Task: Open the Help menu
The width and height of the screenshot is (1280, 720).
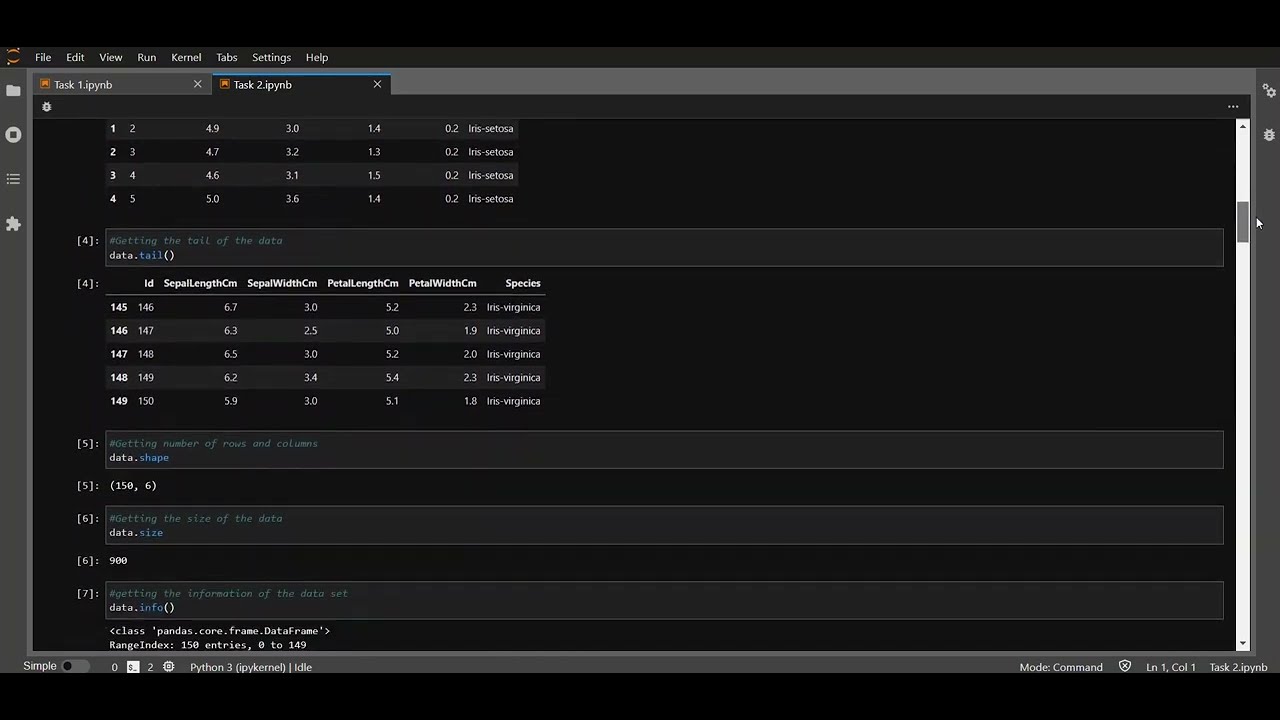Action: 317,58
